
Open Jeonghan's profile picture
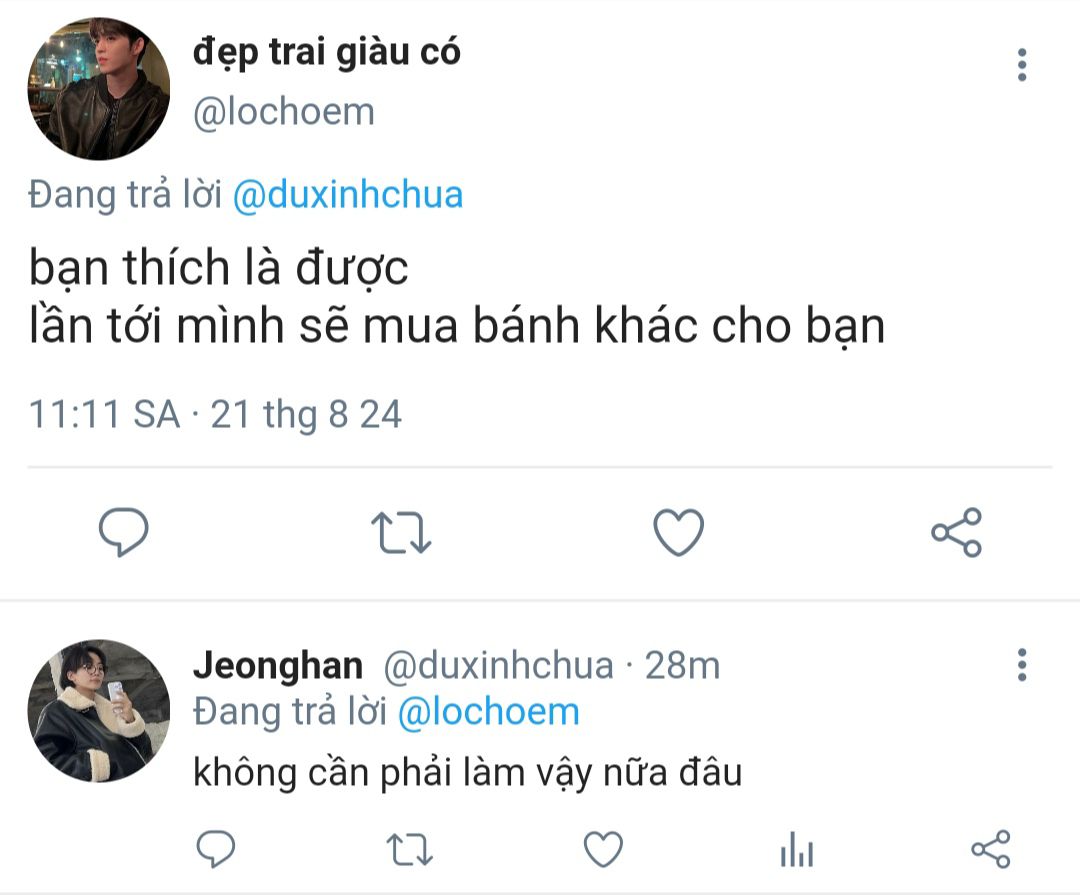pyautogui.click(x=98, y=711)
